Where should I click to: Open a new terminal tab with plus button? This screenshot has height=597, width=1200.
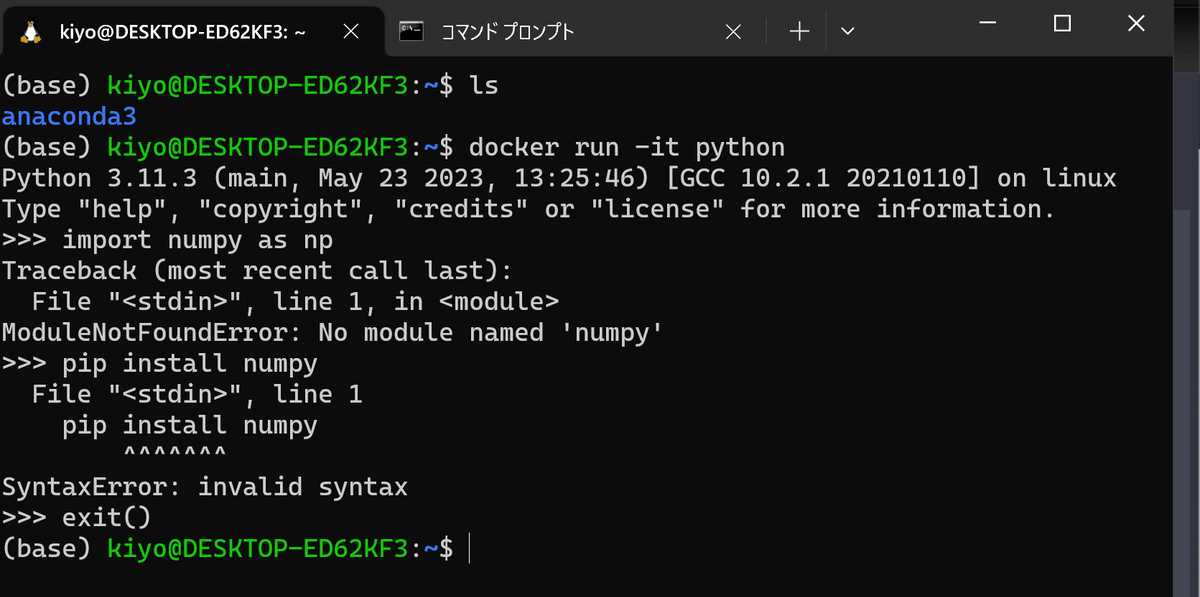click(798, 32)
